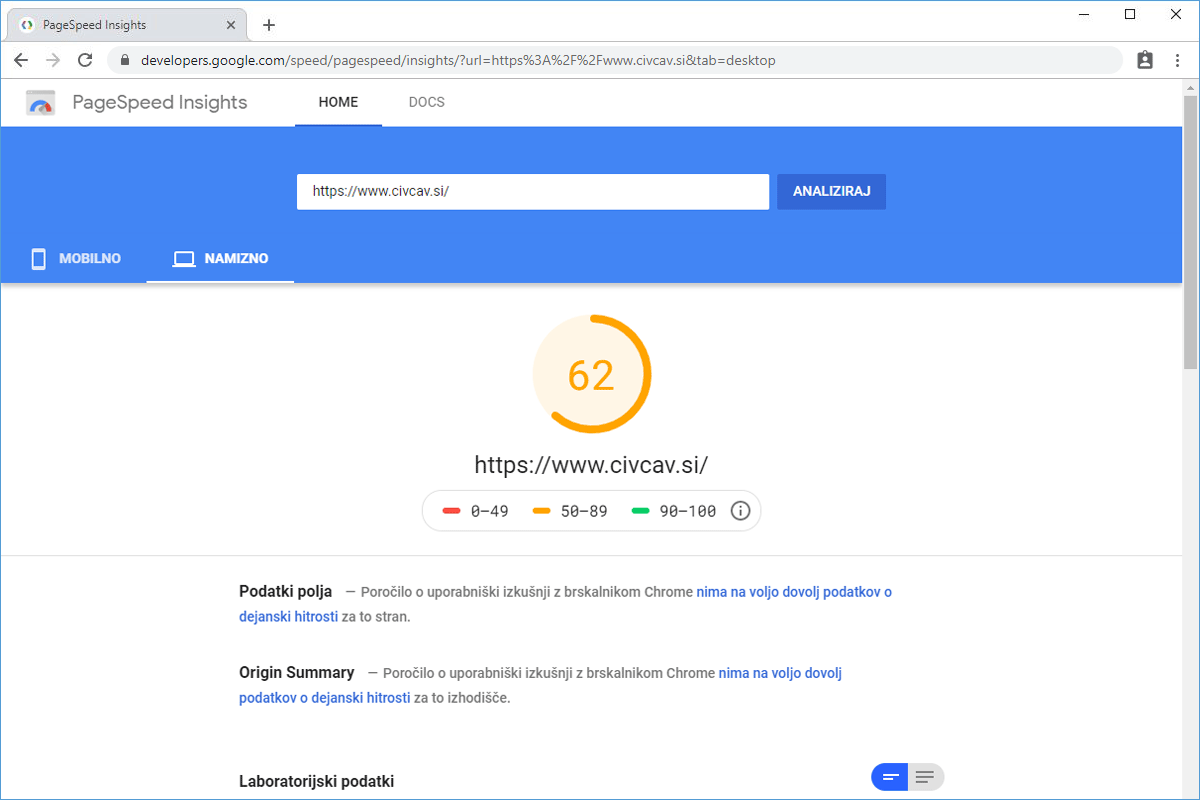Click the browser back arrow
Viewport: 1200px width, 800px height.
point(20,60)
